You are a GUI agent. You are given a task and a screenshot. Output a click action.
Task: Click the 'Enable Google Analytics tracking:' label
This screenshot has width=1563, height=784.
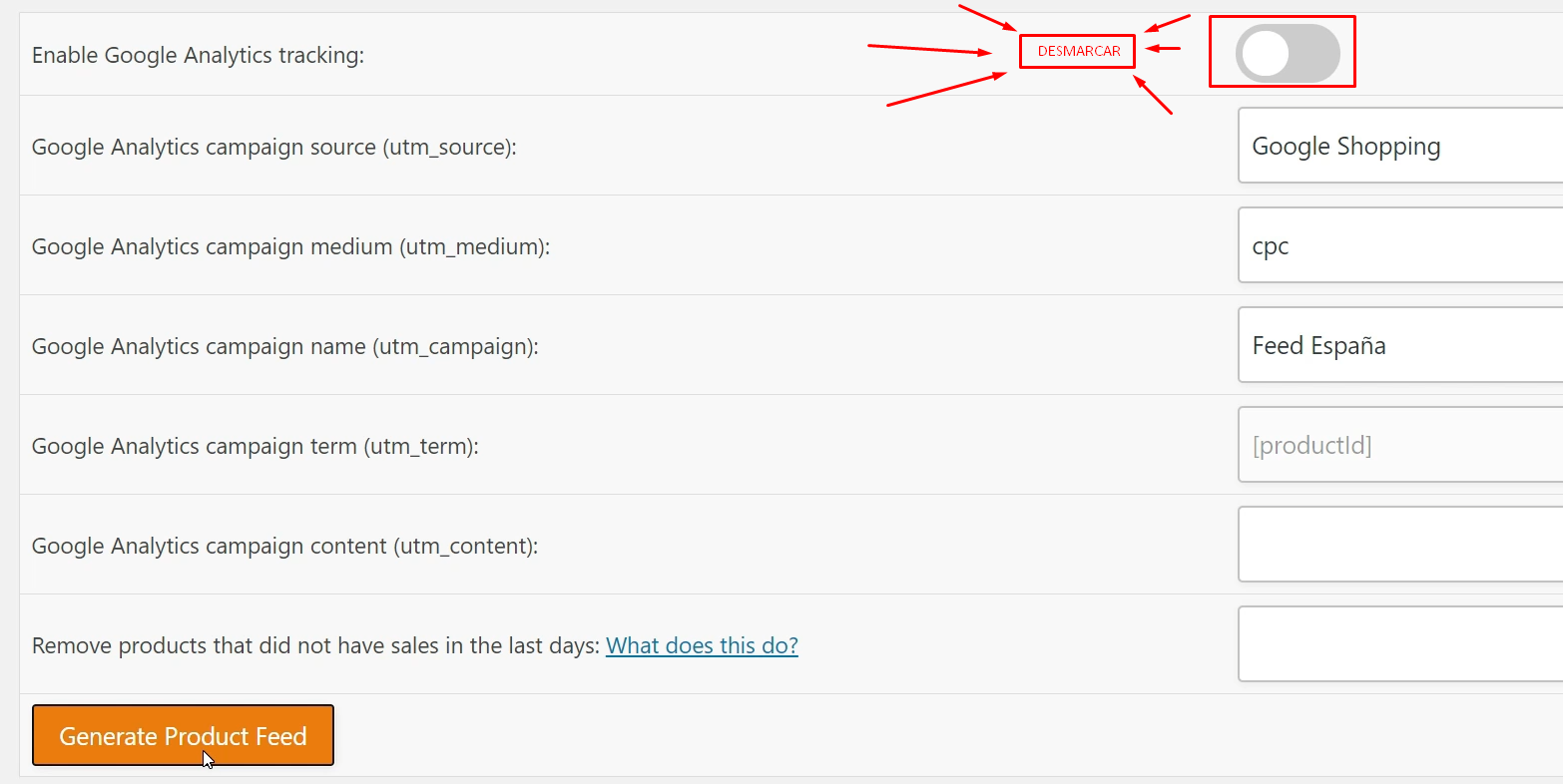(x=198, y=55)
